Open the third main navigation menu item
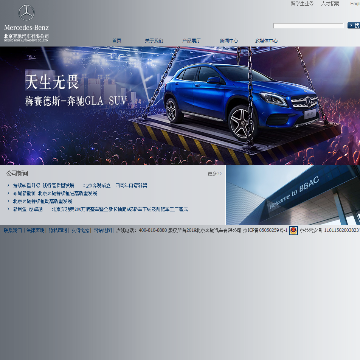 (x=191, y=41)
